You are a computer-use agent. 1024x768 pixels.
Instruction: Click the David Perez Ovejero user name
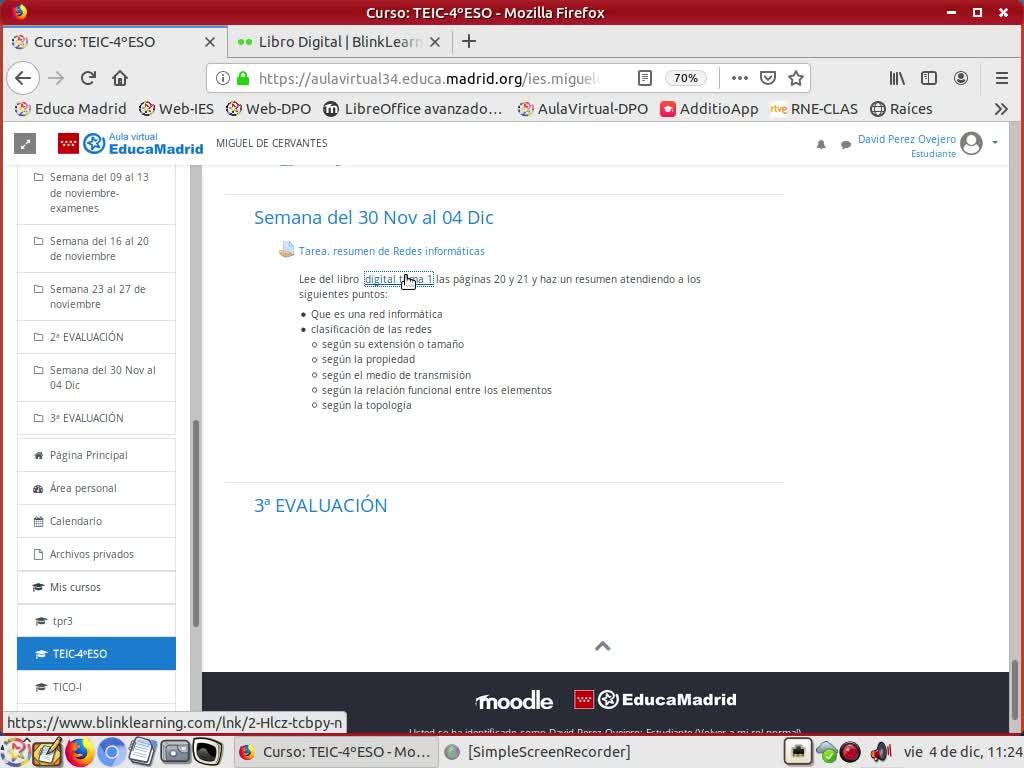906,139
